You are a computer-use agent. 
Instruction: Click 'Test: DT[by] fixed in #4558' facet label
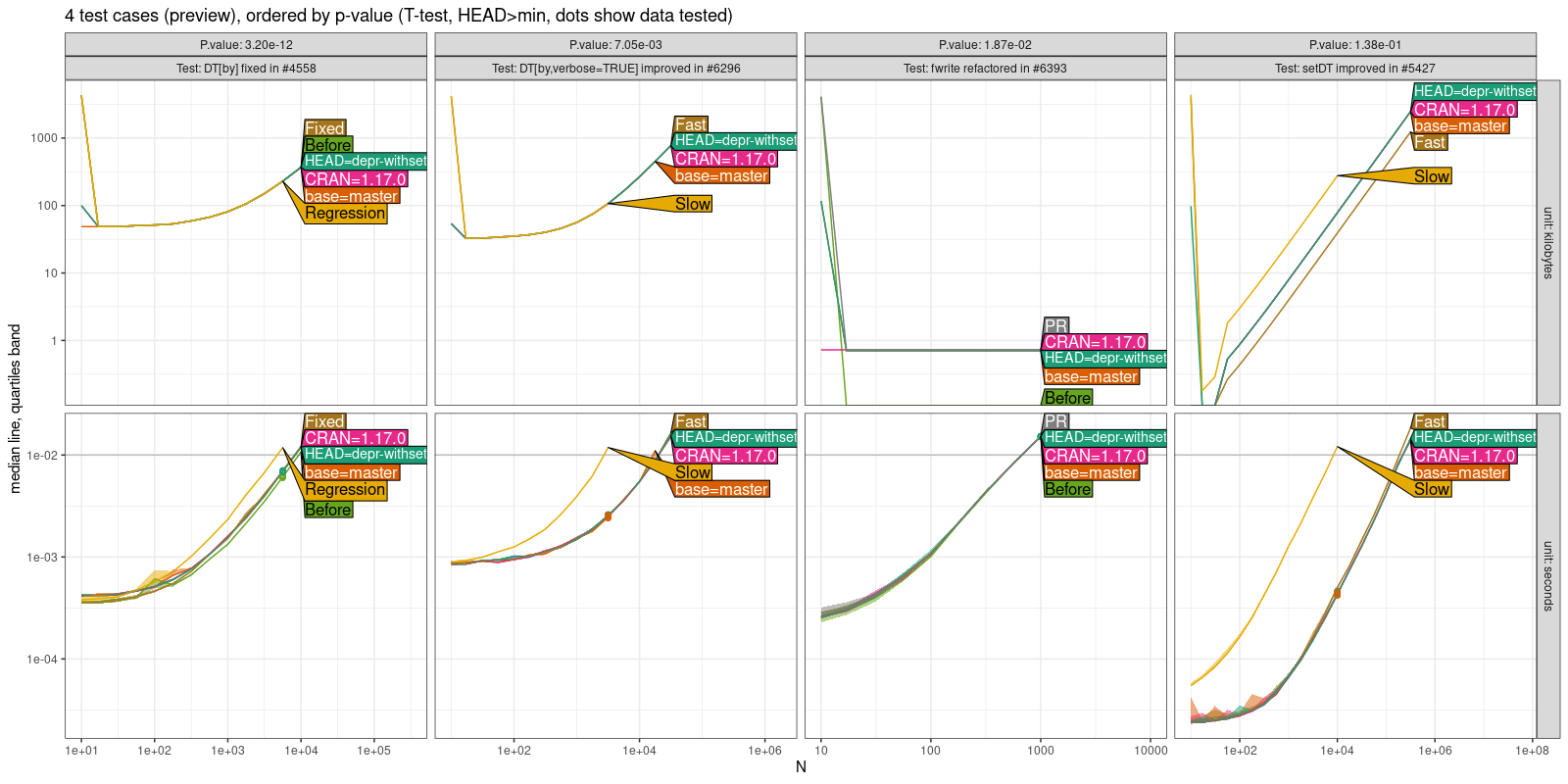(246, 68)
